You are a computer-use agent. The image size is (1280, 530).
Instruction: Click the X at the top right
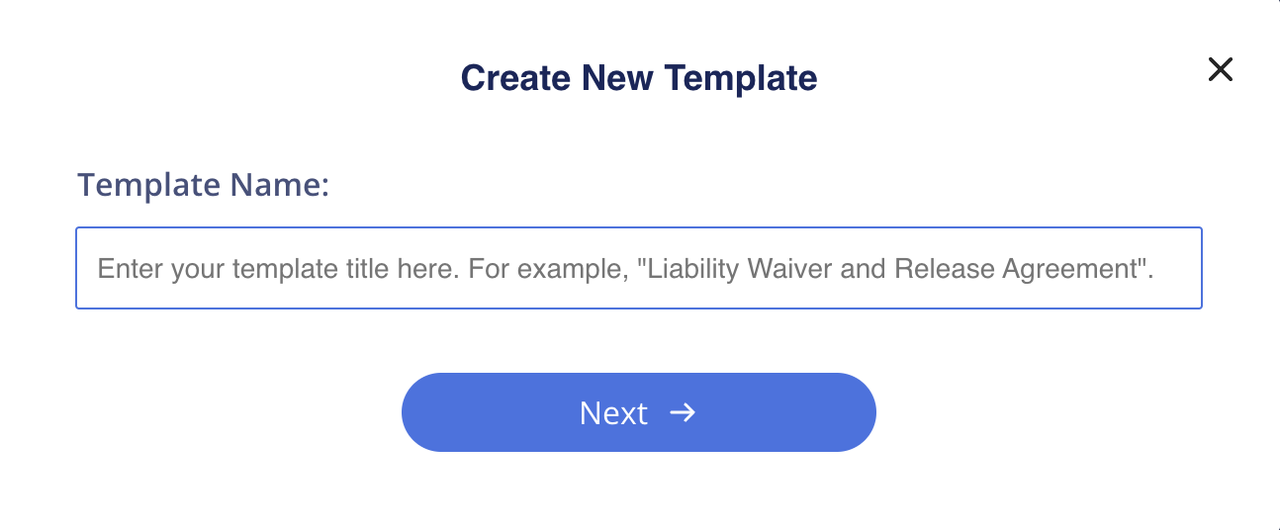pos(1220,69)
